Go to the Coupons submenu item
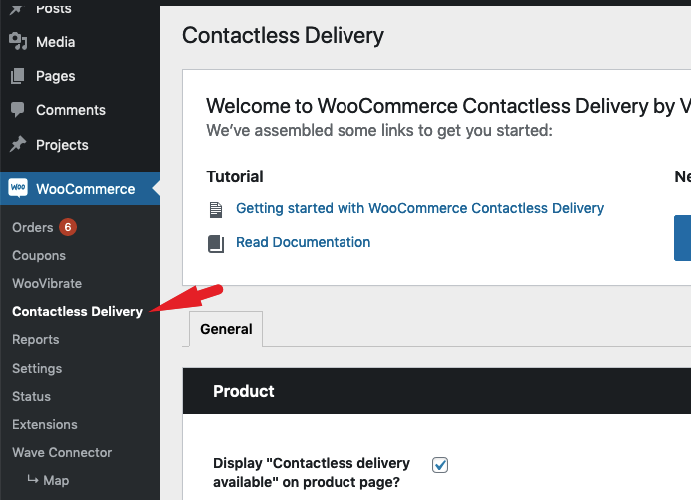This screenshot has width=691, height=500. point(39,256)
